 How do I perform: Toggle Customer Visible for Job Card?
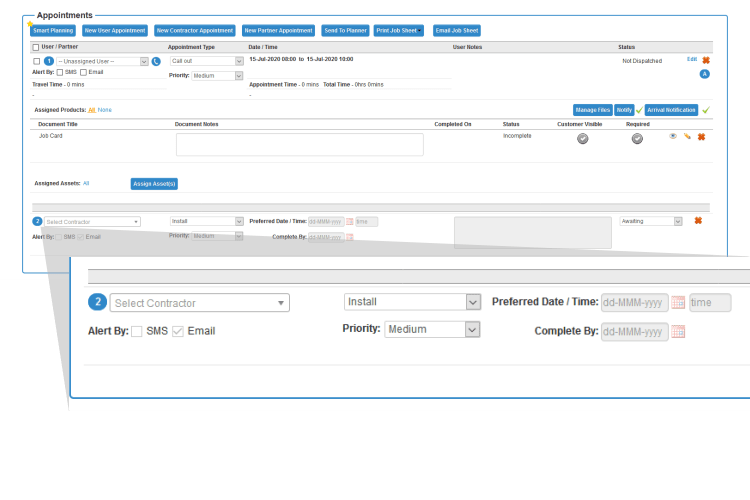coord(582,138)
